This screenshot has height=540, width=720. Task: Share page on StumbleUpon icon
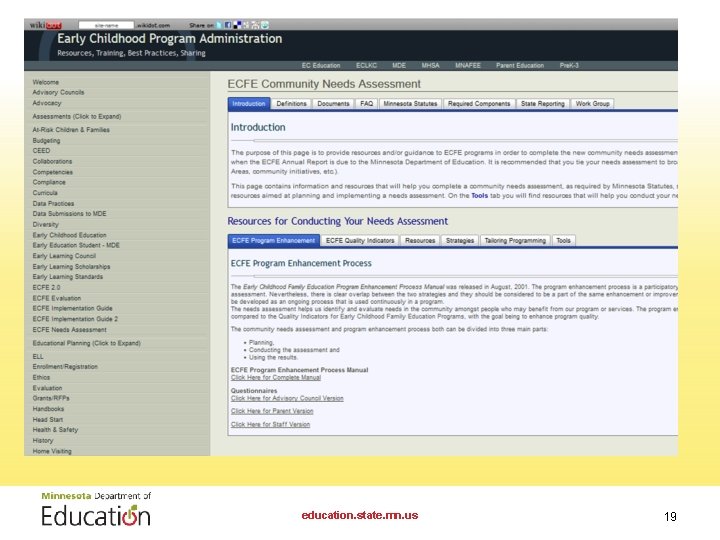click(x=264, y=25)
